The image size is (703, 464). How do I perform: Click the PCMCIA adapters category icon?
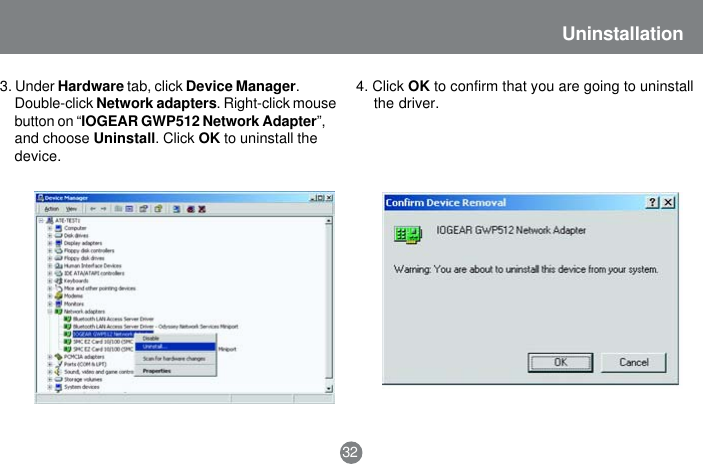(x=58, y=357)
